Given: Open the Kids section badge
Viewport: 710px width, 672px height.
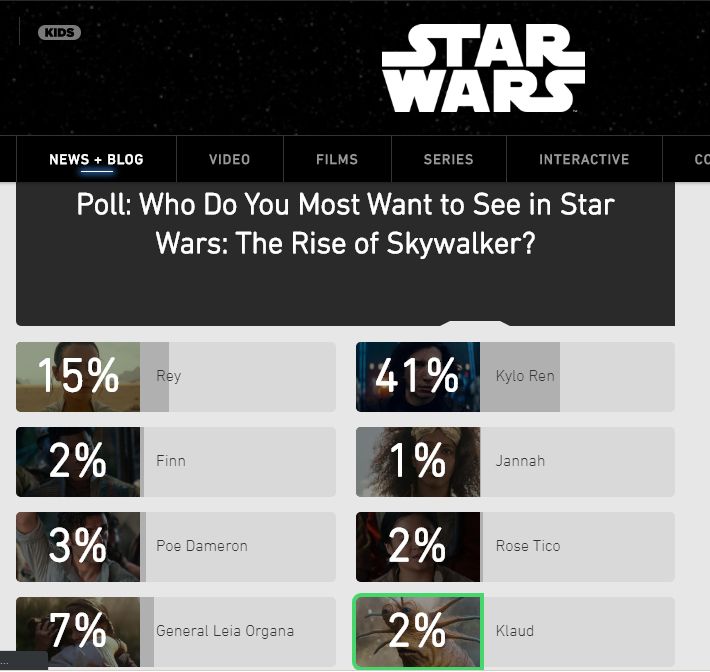Looking at the screenshot, I should click(60, 32).
